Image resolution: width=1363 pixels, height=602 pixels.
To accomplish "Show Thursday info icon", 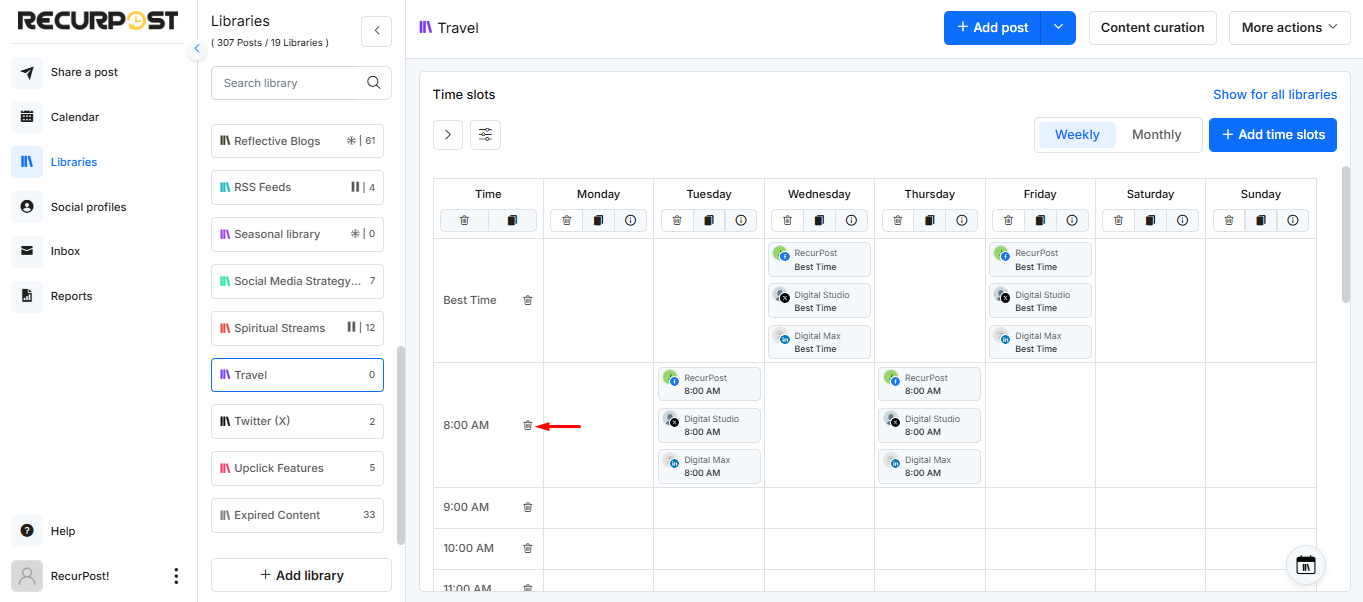I will (x=961, y=220).
